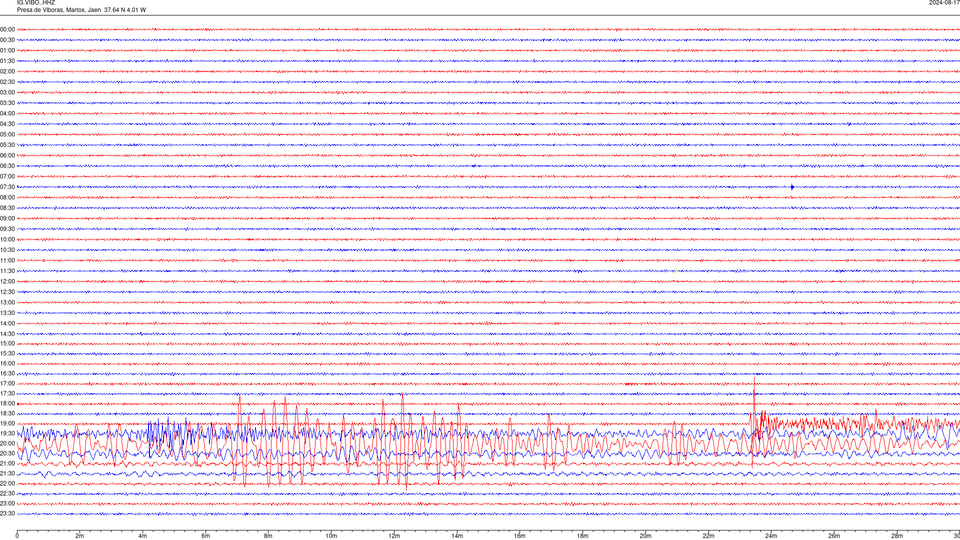This screenshot has height=540, width=960.
Task: Click the blue spike marker on the 07:30 trace
Action: tap(792, 187)
